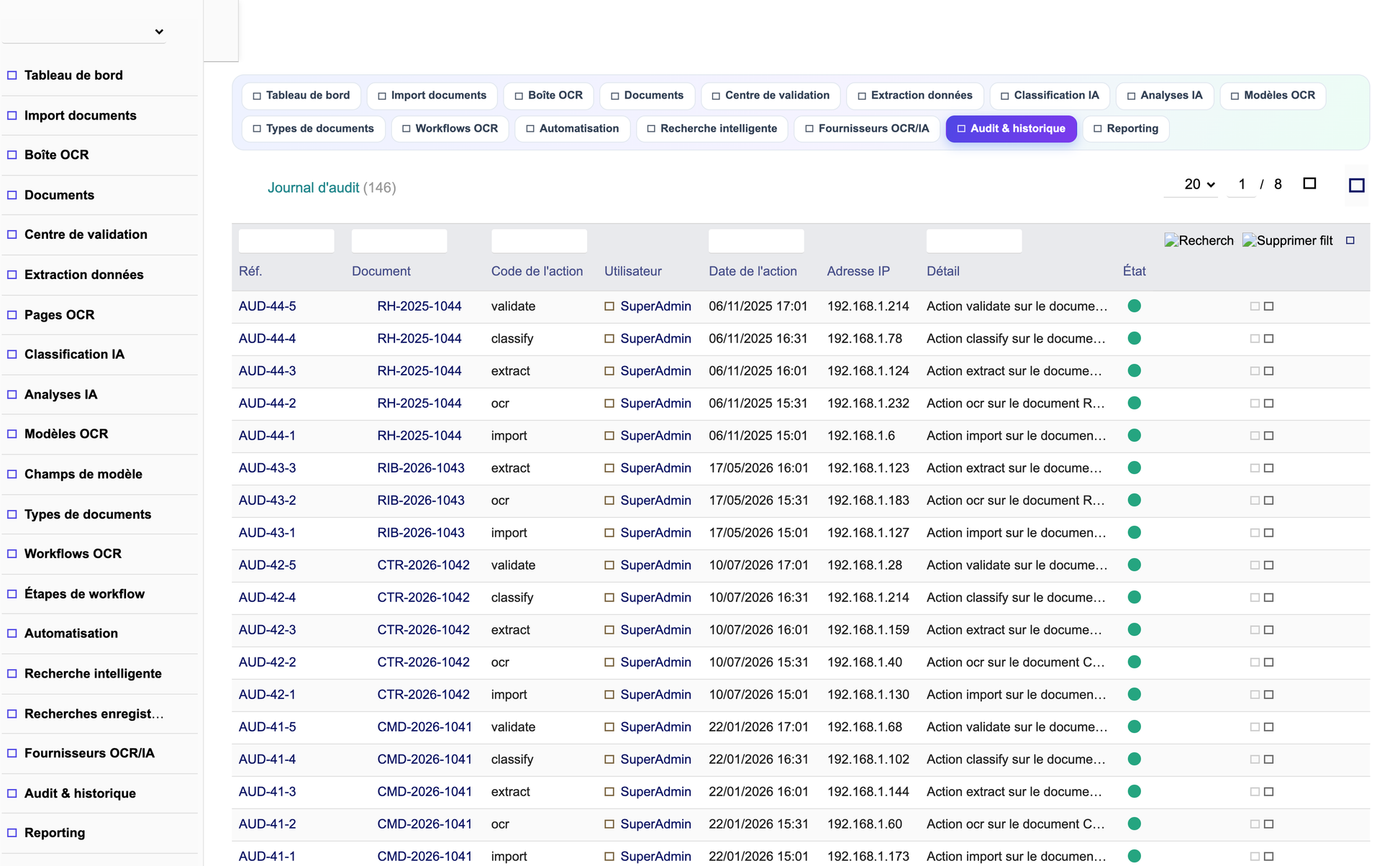Open audit entry link AUD-43-2
The width and height of the screenshot is (1400, 866).
(x=267, y=501)
